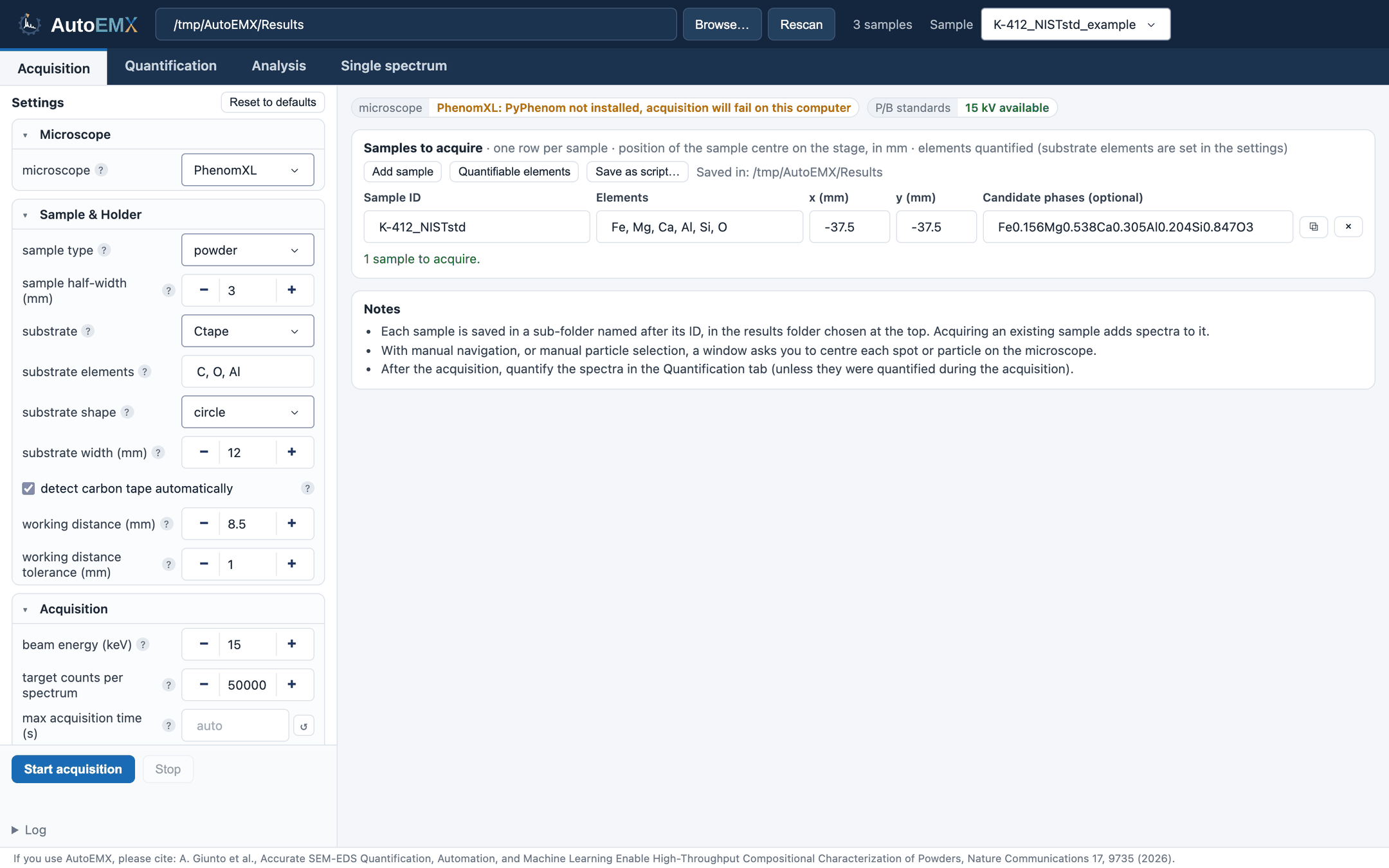Click Save as script... button
The height and width of the screenshot is (868, 1389).
(x=637, y=172)
